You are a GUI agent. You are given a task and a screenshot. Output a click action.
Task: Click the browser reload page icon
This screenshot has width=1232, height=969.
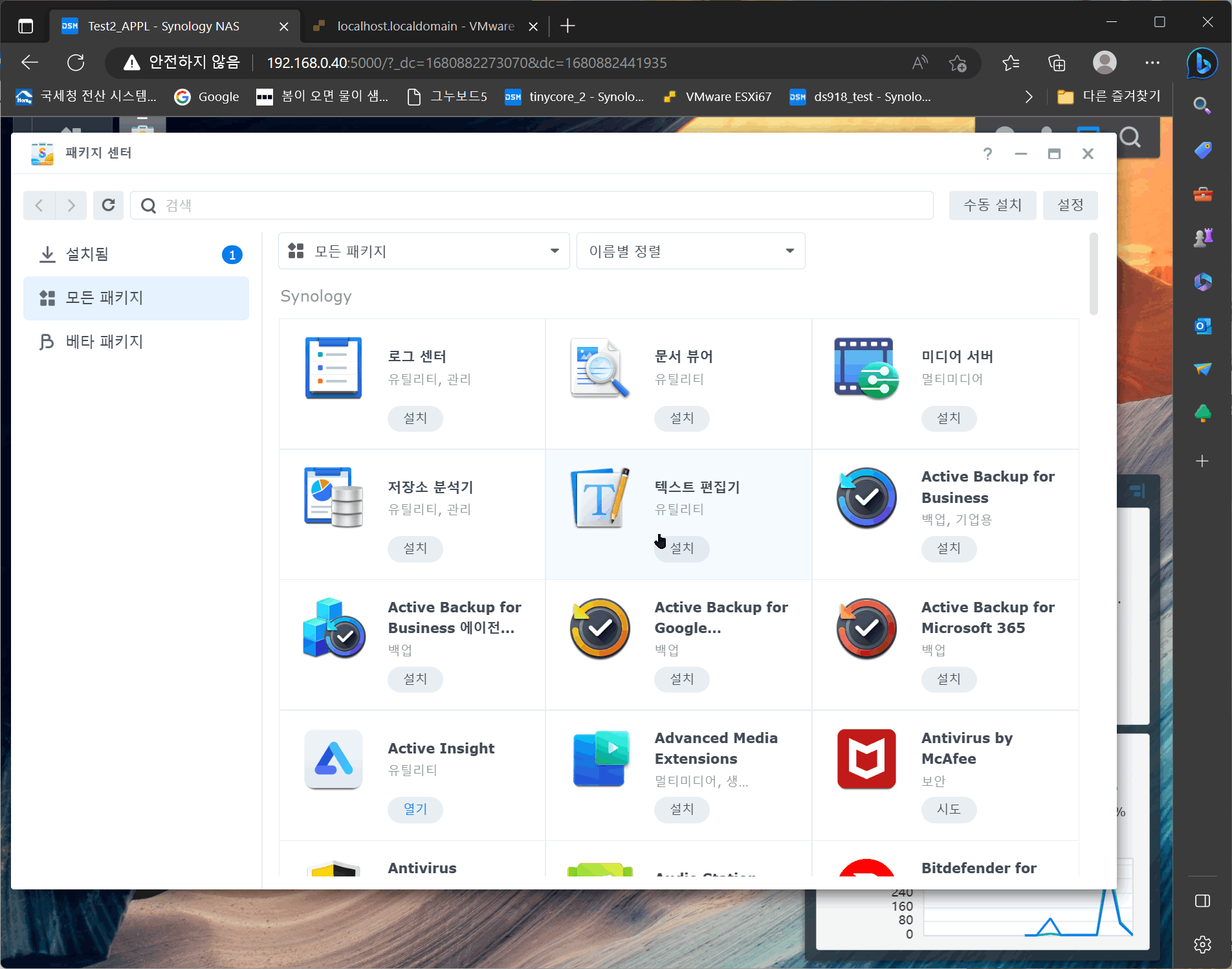(76, 63)
